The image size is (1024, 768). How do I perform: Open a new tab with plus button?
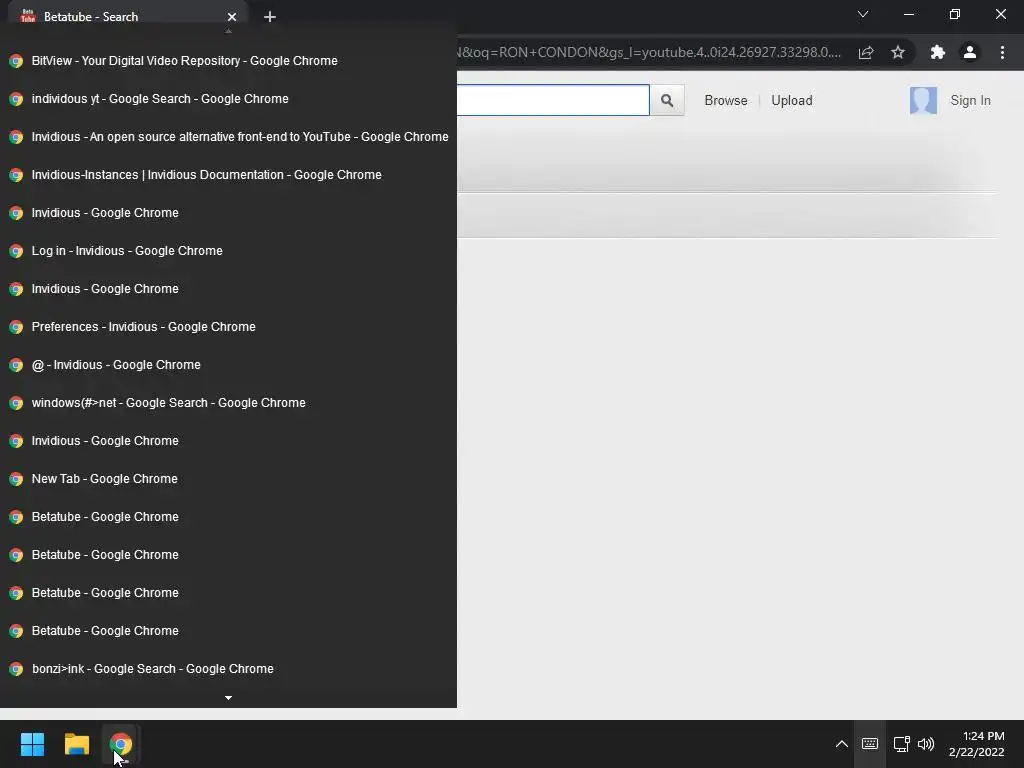point(270,17)
